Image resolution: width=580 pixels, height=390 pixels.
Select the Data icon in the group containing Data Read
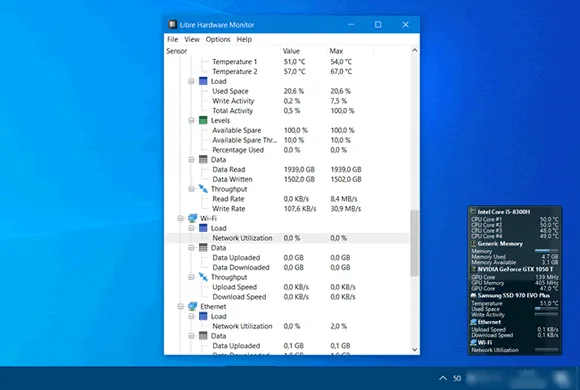[203, 159]
